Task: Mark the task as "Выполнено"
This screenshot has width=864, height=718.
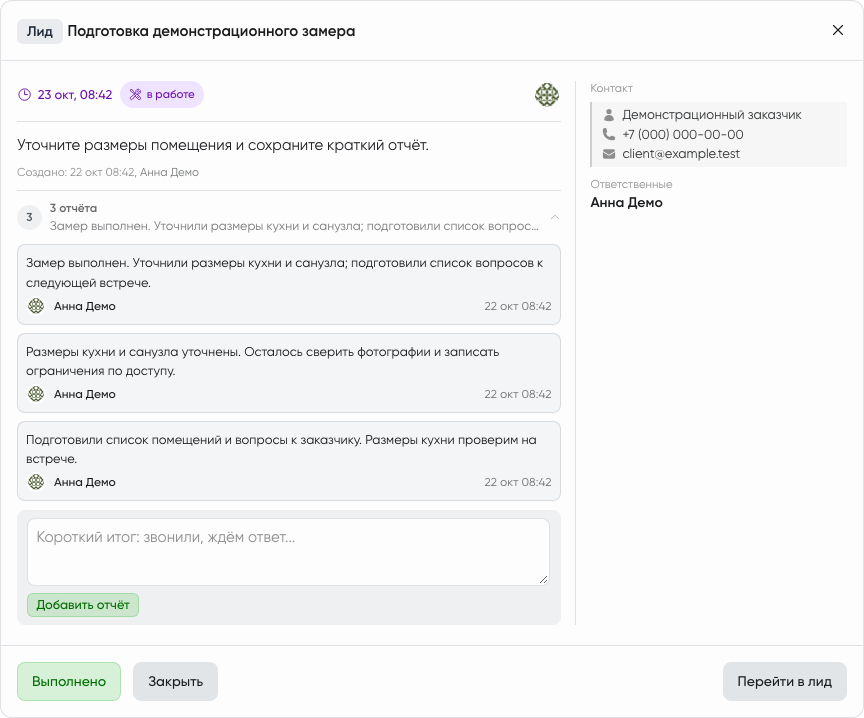Action: click(x=69, y=682)
